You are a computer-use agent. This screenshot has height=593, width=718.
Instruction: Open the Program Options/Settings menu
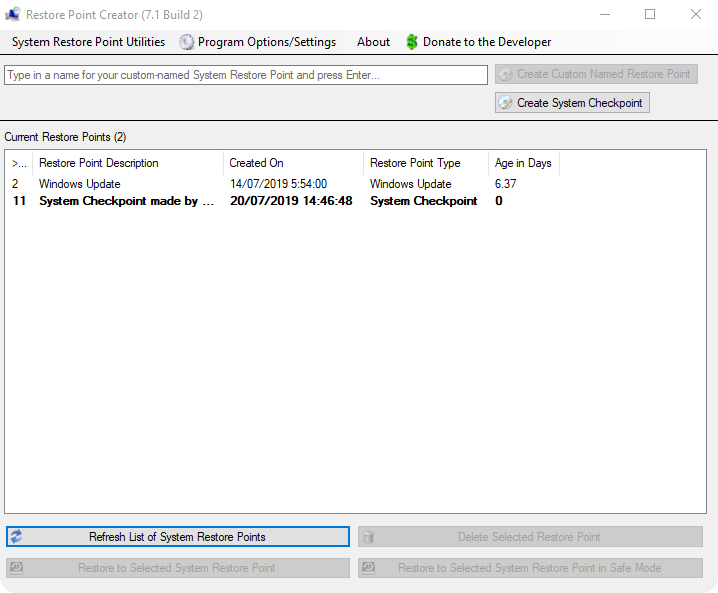click(x=266, y=42)
